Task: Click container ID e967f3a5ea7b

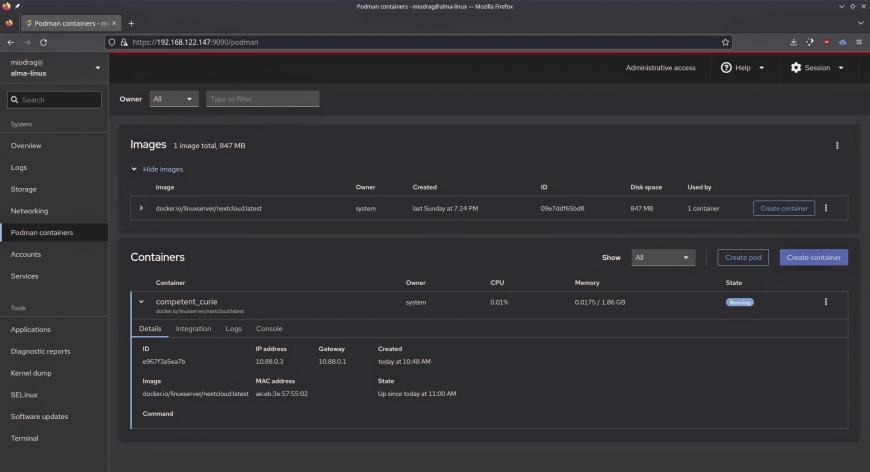Action: [x=164, y=361]
